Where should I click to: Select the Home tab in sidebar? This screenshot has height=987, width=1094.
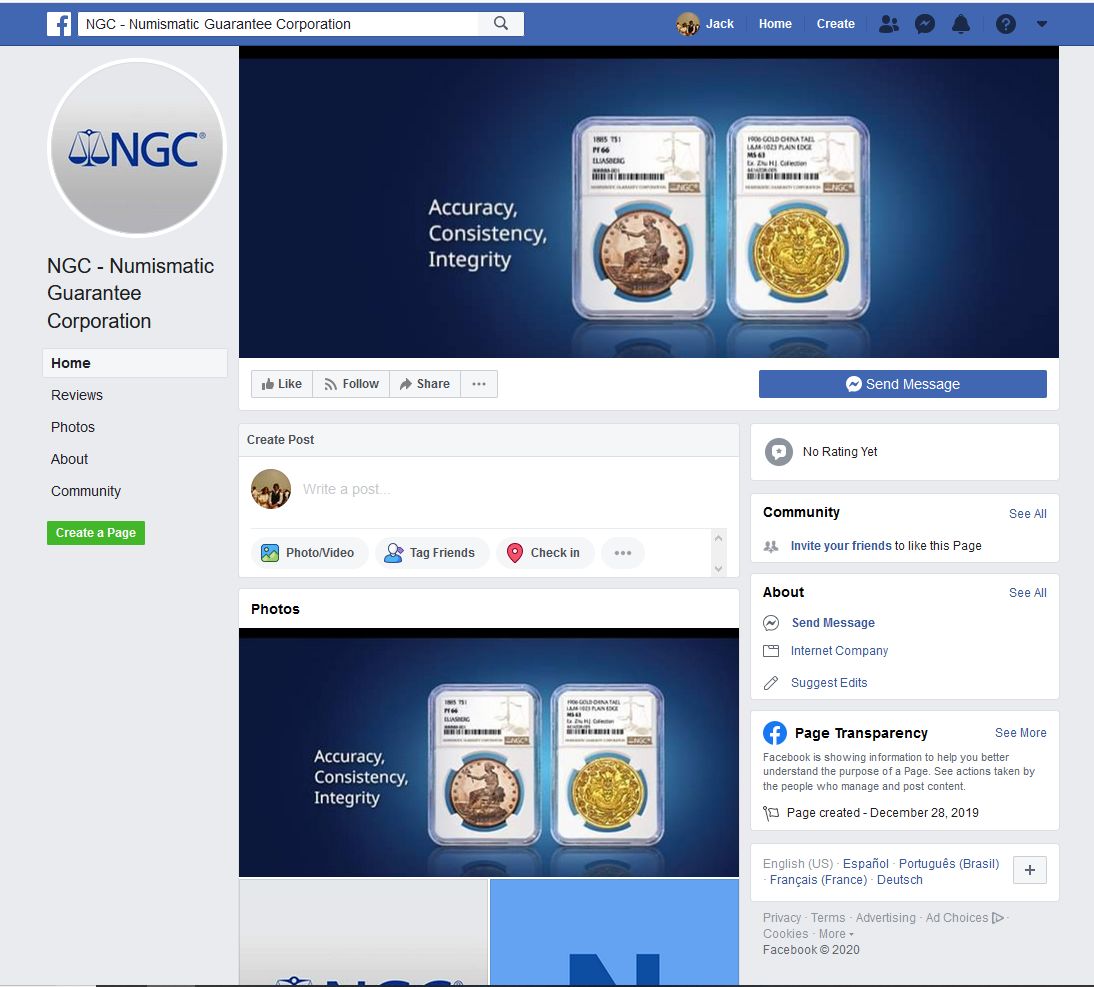point(135,363)
